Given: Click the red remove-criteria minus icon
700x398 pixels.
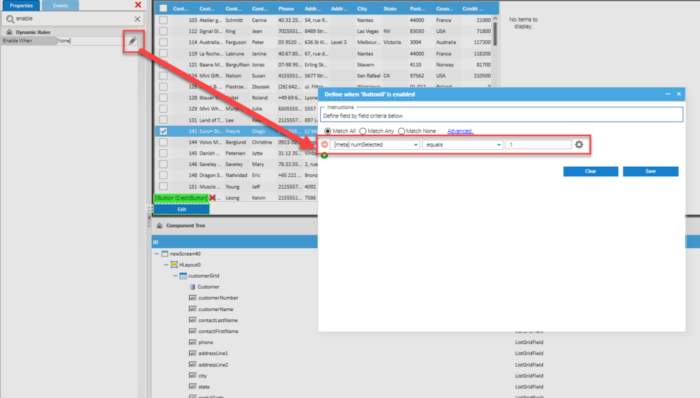Looking at the screenshot, I should pyautogui.click(x=325, y=145).
